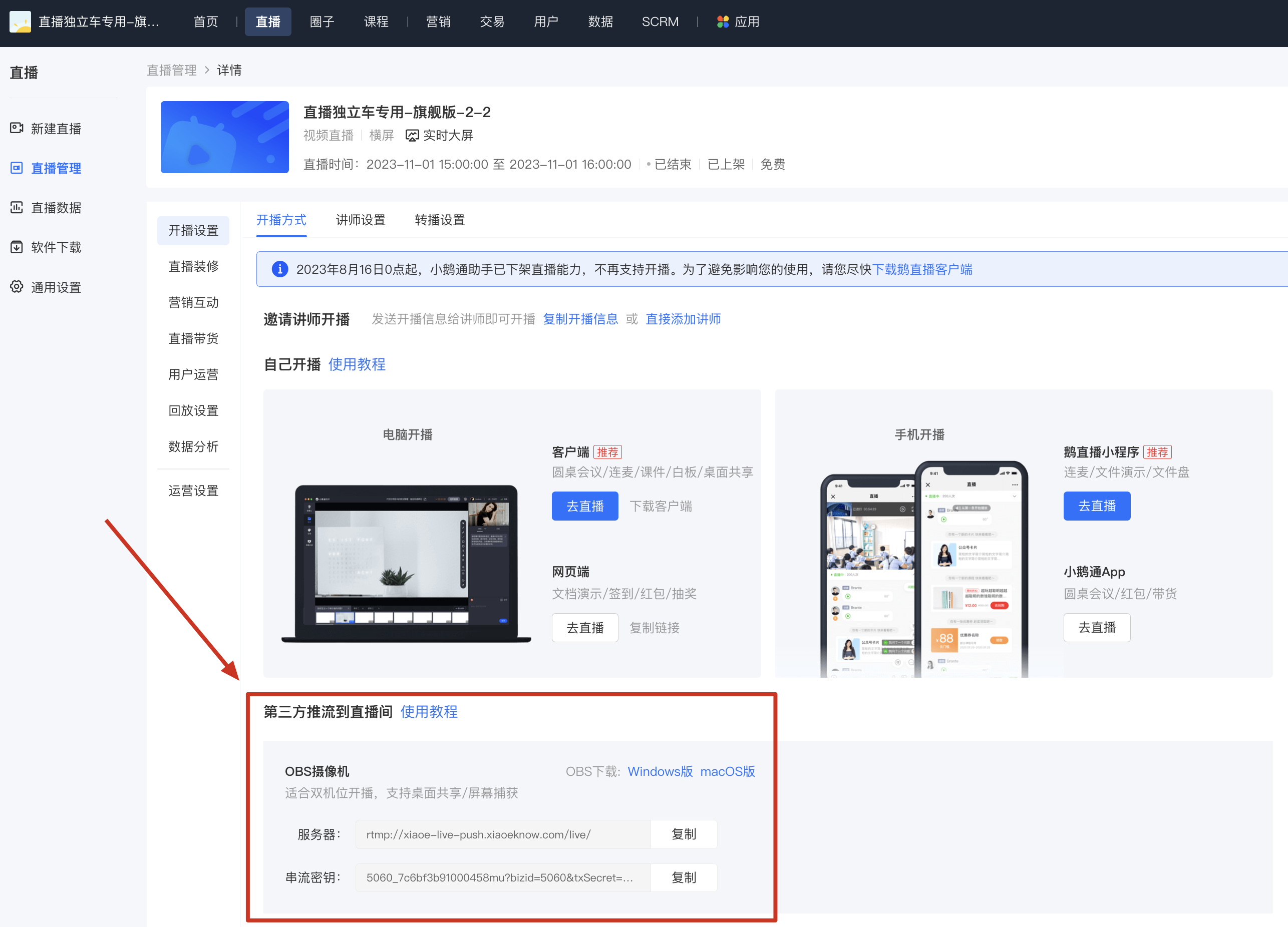Select 直播装修 in settings list

pos(193,266)
